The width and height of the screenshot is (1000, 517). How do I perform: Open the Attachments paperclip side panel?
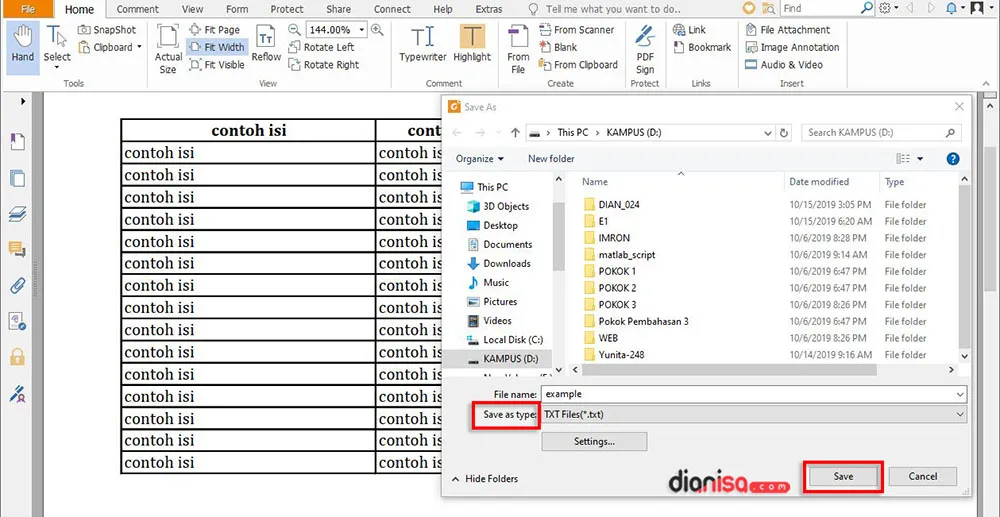coord(17,285)
